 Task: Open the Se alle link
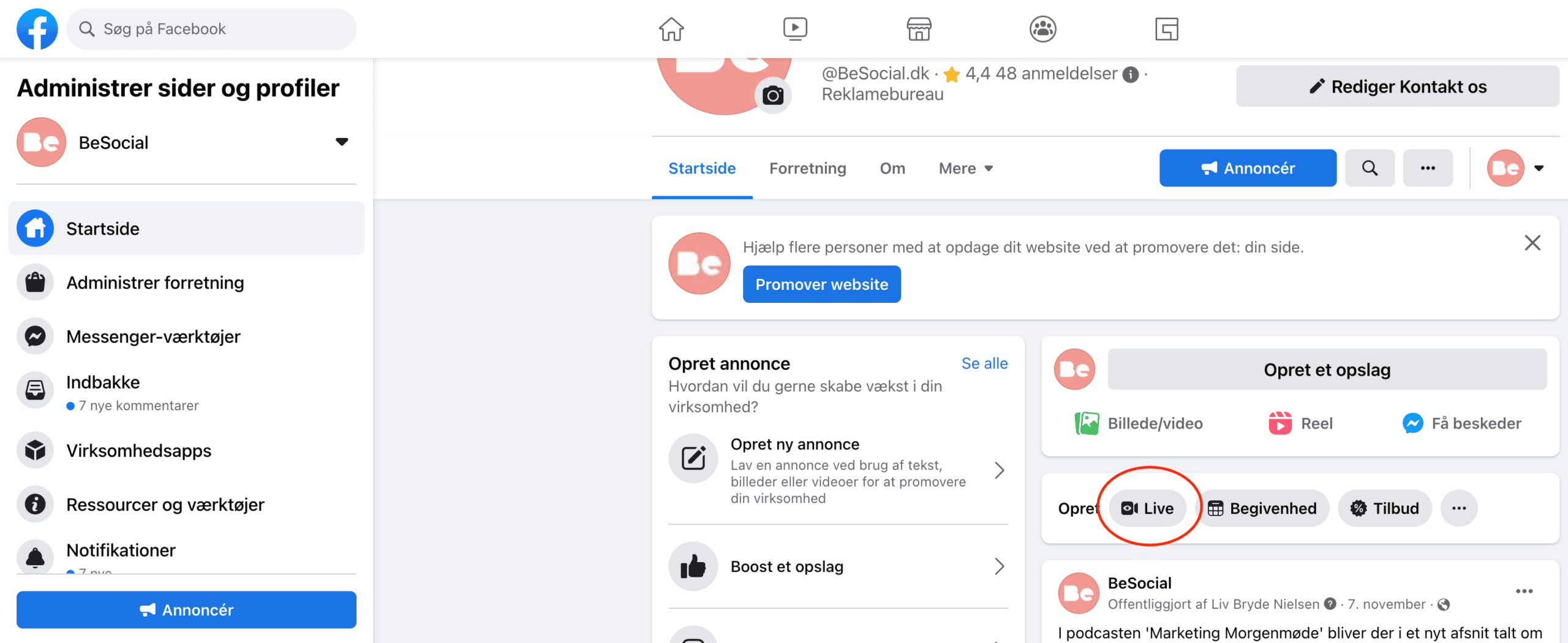click(984, 363)
